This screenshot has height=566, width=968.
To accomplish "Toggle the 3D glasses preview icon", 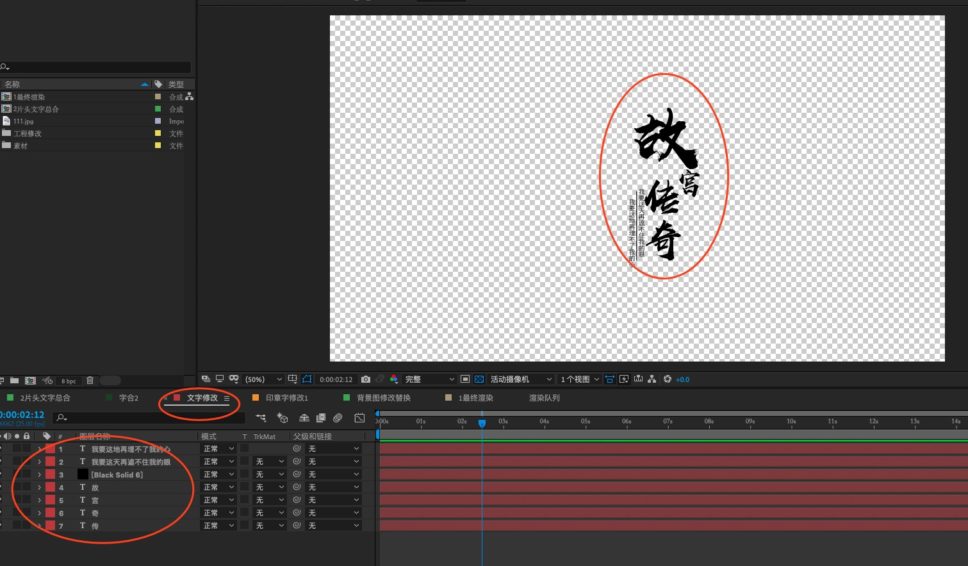I will [x=235, y=379].
